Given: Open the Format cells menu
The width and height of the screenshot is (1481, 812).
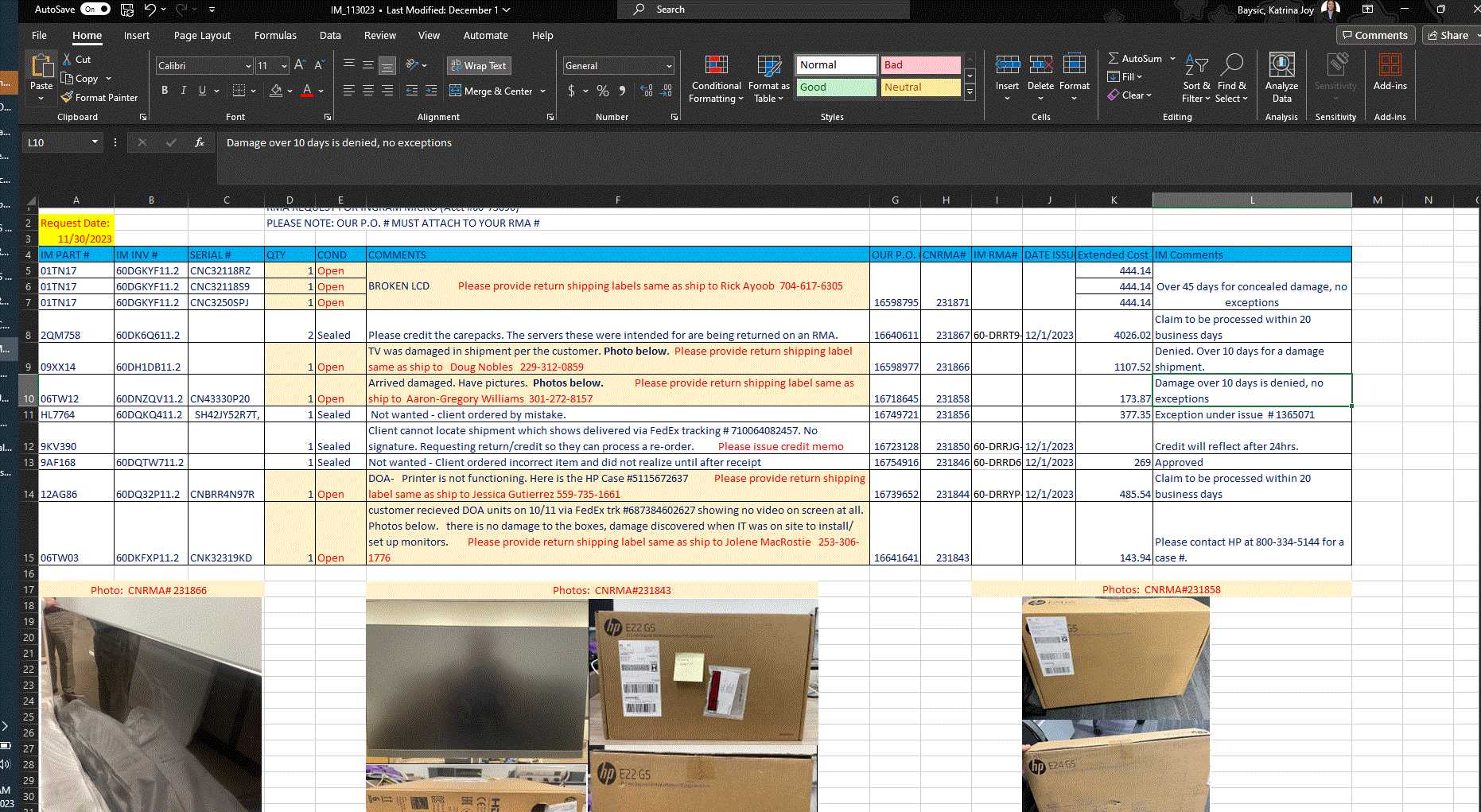Looking at the screenshot, I should pos(1075,79).
